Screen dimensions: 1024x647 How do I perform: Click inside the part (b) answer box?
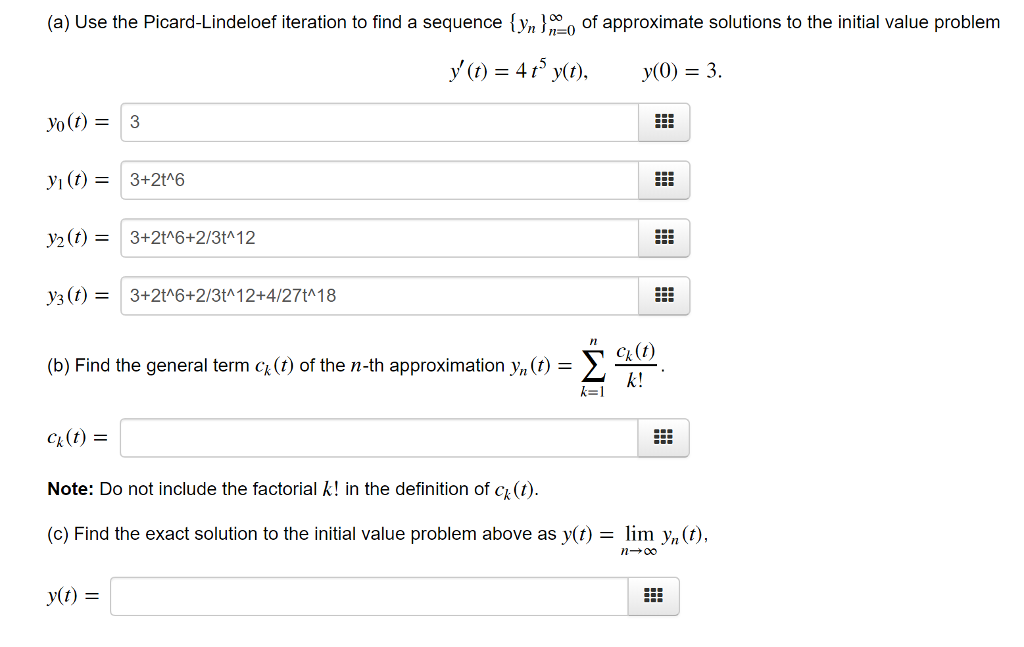380,438
